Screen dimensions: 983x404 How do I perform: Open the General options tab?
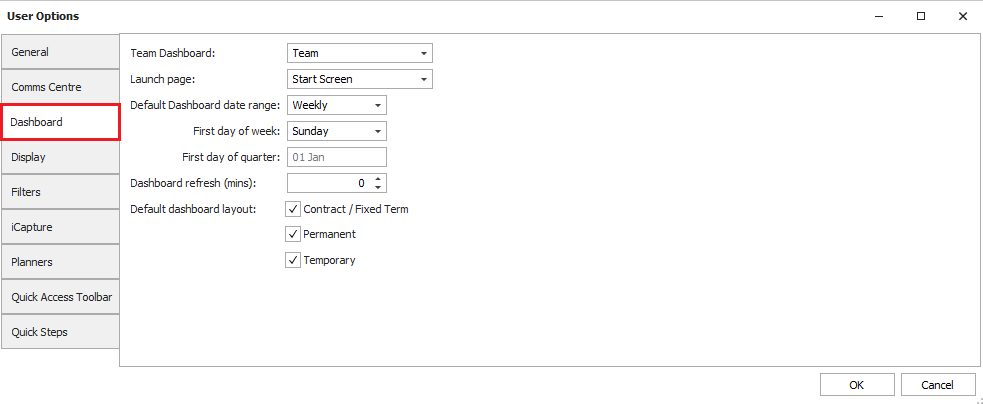click(x=60, y=52)
